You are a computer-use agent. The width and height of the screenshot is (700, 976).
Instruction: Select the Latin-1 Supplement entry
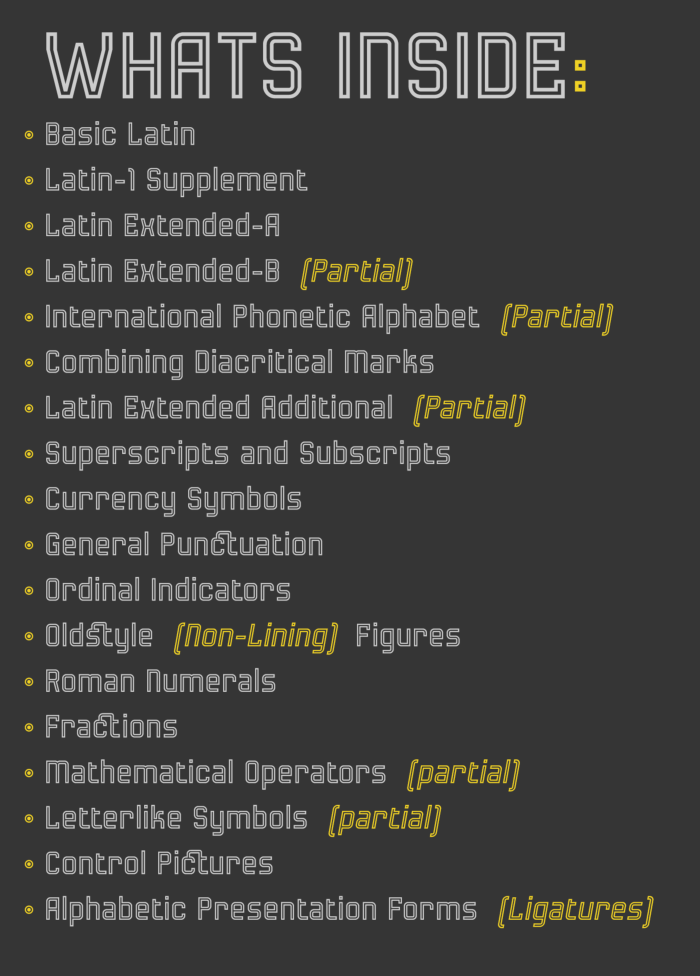point(176,181)
